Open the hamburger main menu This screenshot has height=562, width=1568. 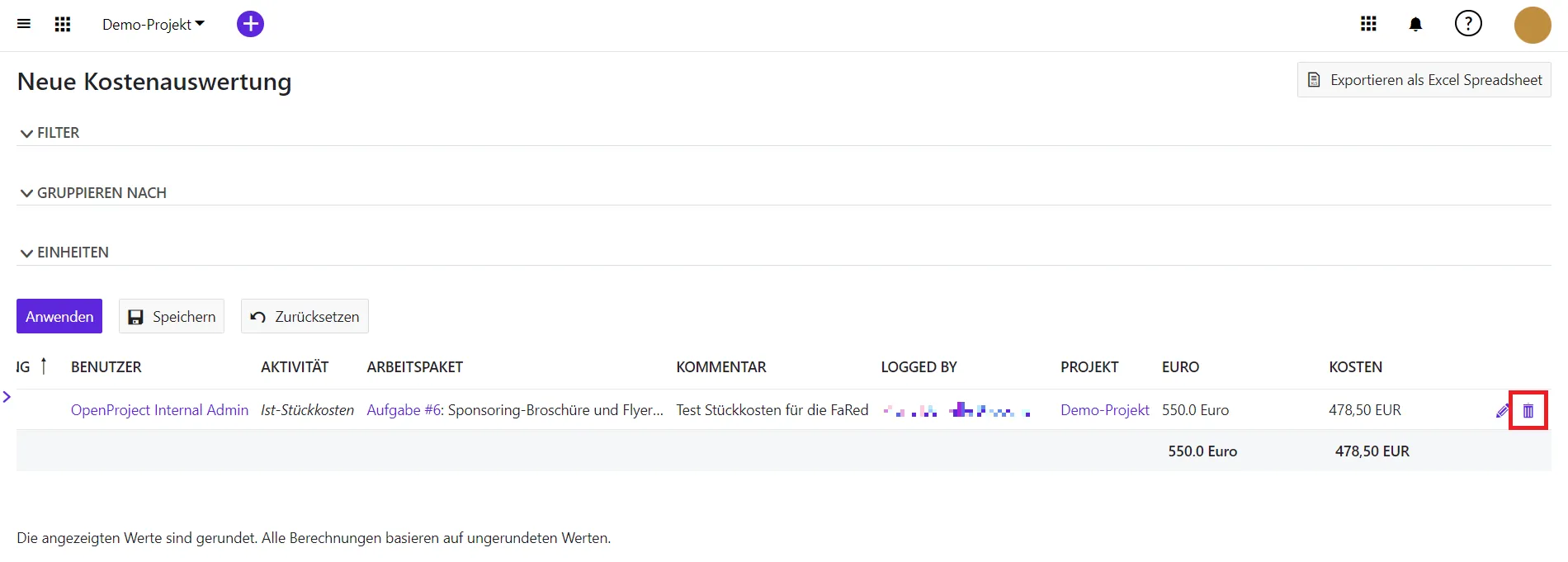[x=24, y=24]
